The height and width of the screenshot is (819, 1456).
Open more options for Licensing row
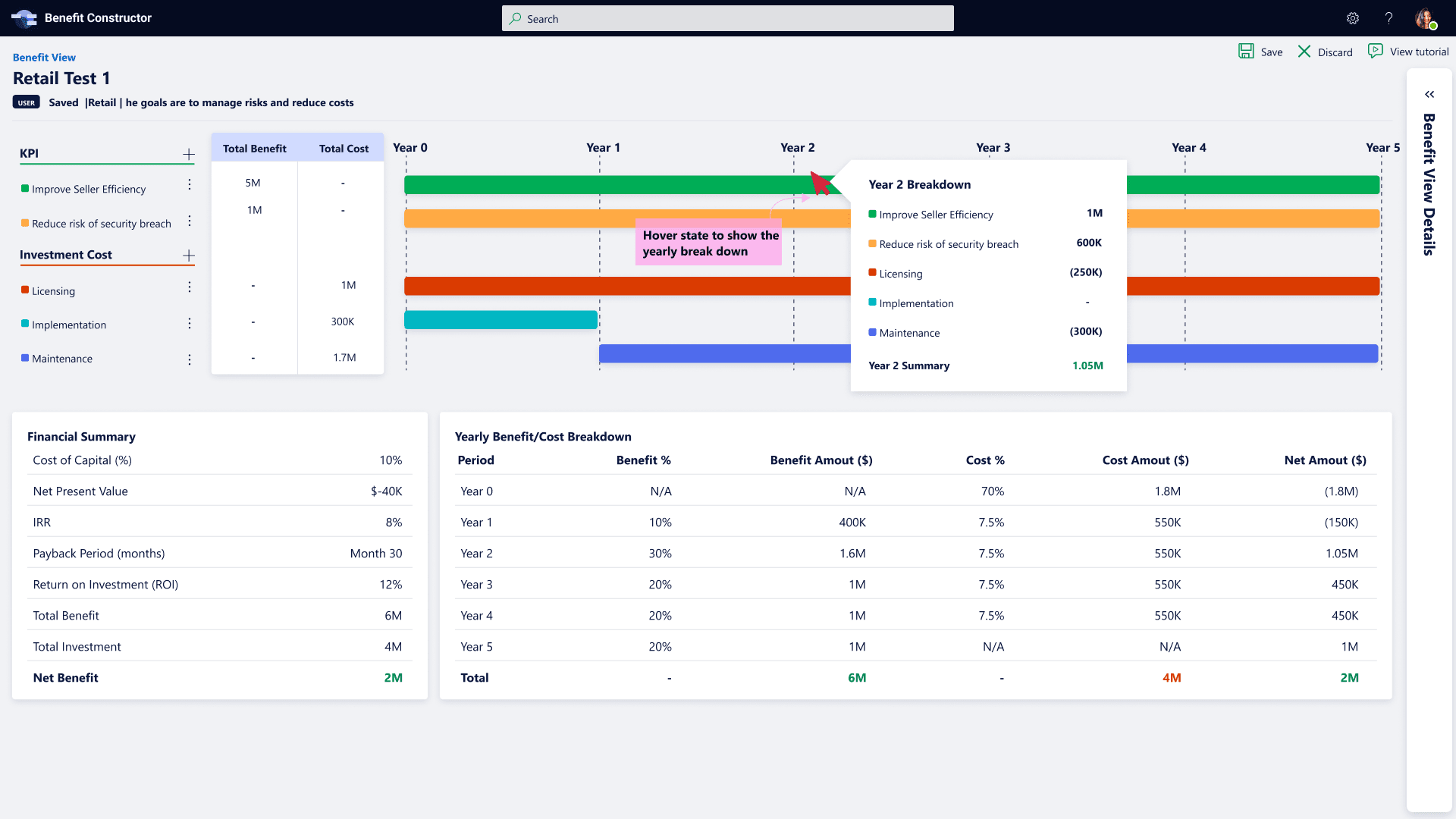click(190, 287)
